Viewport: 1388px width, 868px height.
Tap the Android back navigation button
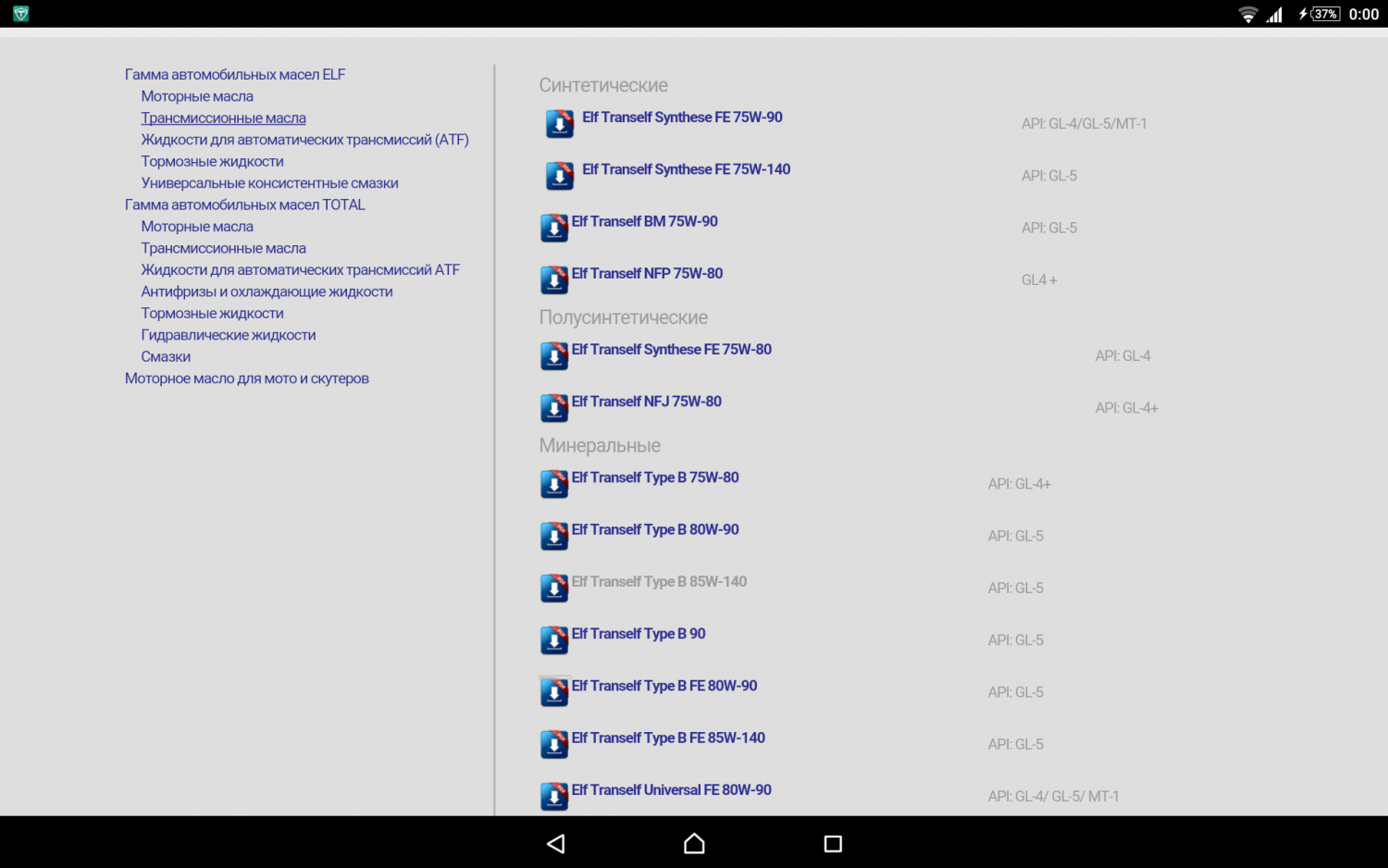pos(556,843)
